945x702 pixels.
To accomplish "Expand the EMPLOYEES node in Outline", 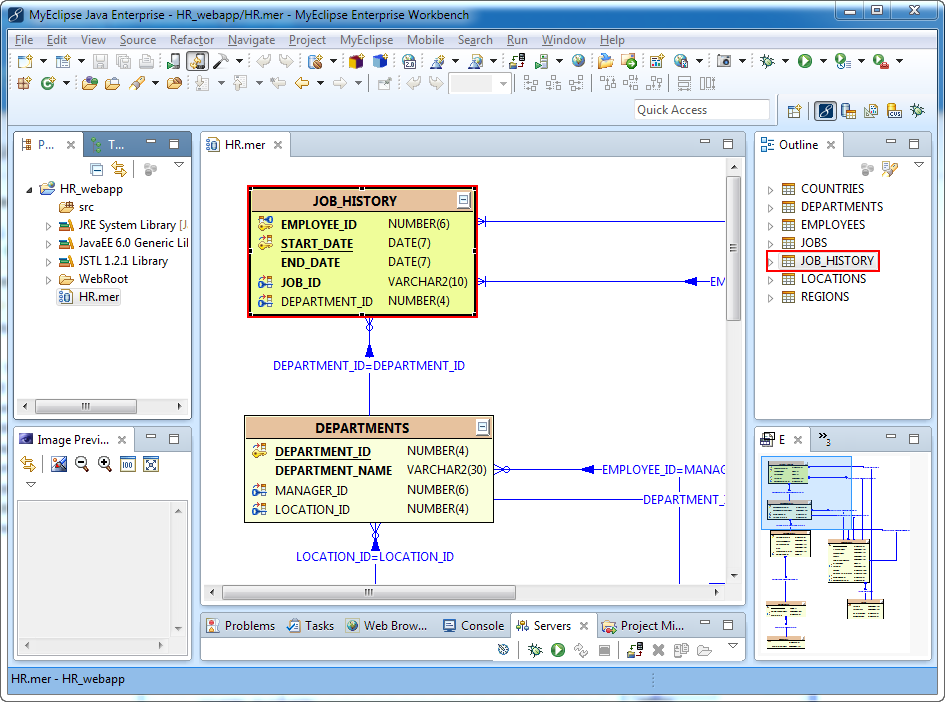I will pyautogui.click(x=771, y=225).
